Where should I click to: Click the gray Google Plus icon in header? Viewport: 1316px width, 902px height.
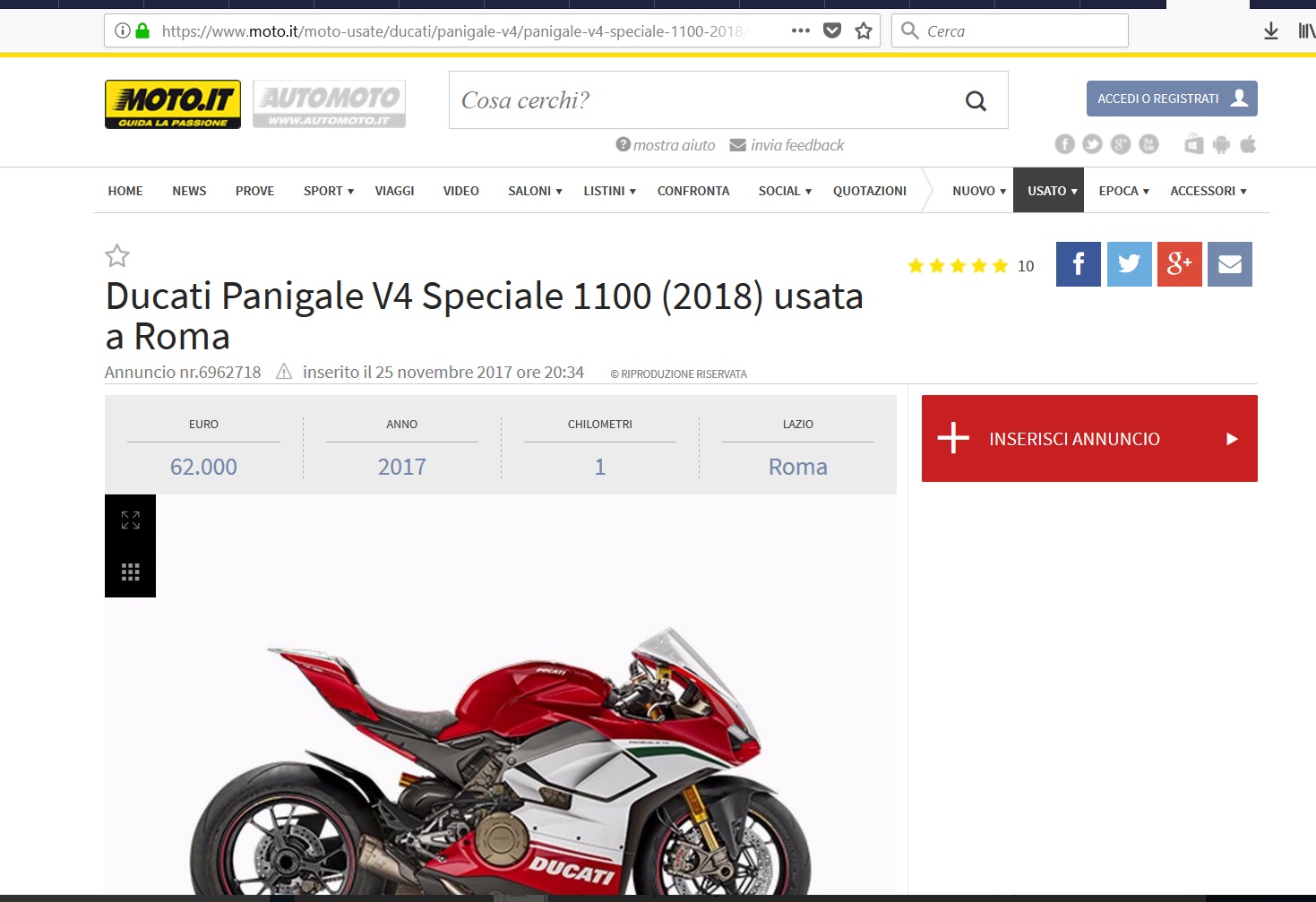[1121, 144]
